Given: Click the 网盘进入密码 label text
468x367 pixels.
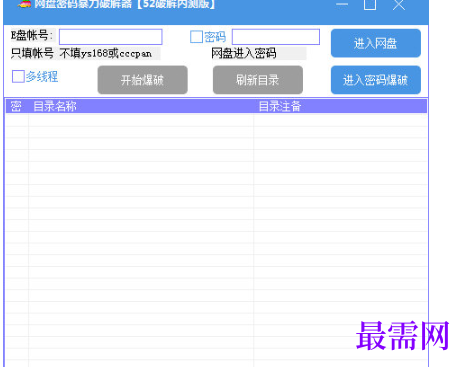Looking at the screenshot, I should tap(244, 53).
